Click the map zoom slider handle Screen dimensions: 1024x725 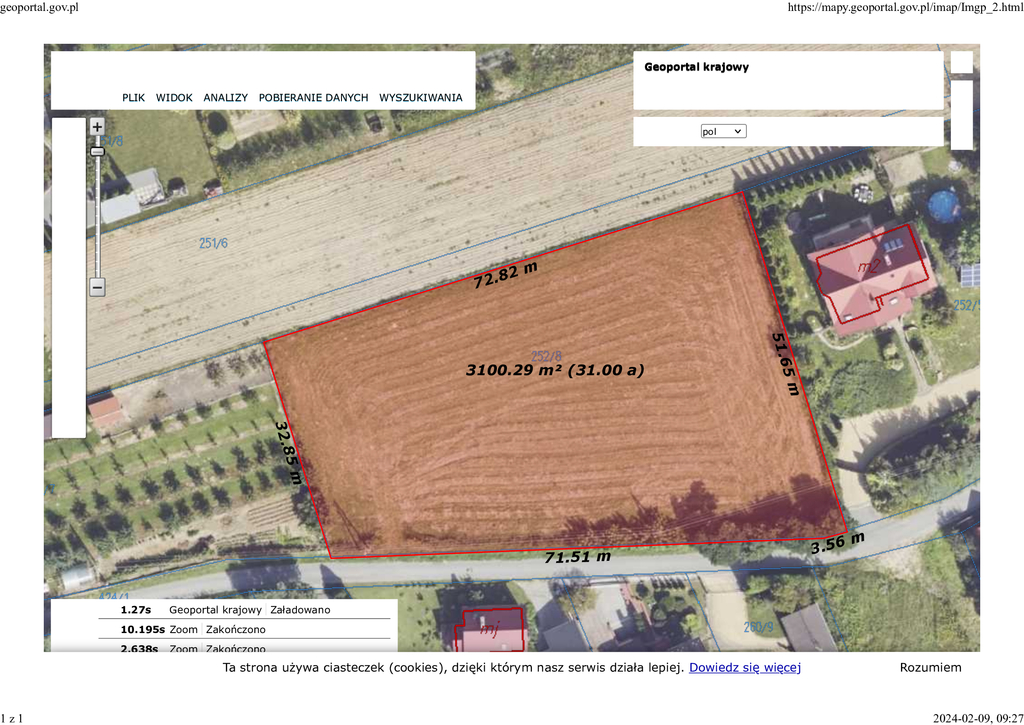coord(97,152)
